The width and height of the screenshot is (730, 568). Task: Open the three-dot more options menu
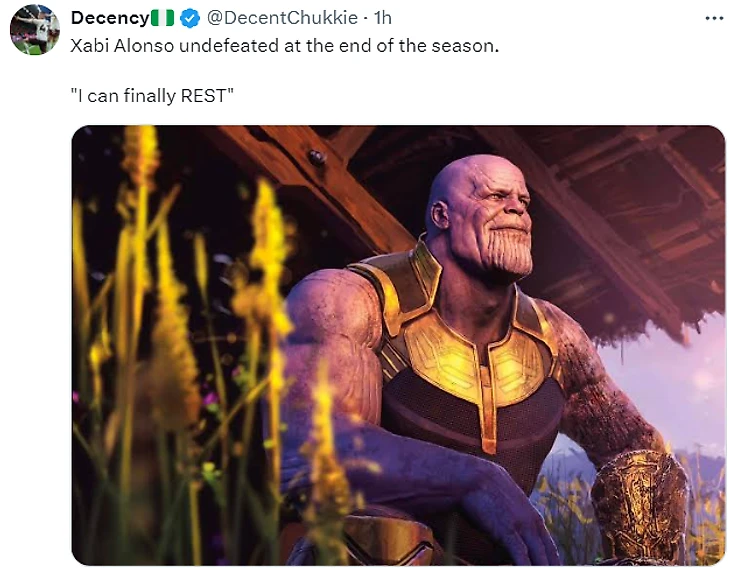point(714,19)
